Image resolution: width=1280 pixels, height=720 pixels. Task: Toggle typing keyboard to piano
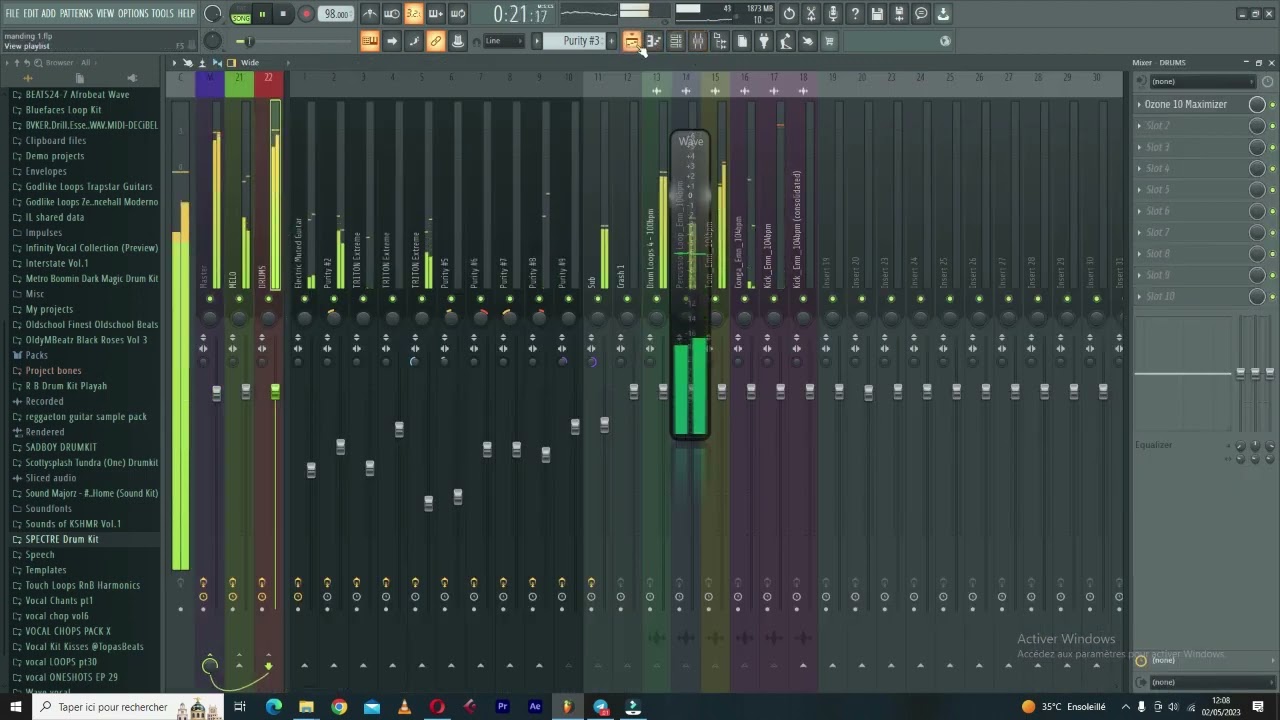370,41
